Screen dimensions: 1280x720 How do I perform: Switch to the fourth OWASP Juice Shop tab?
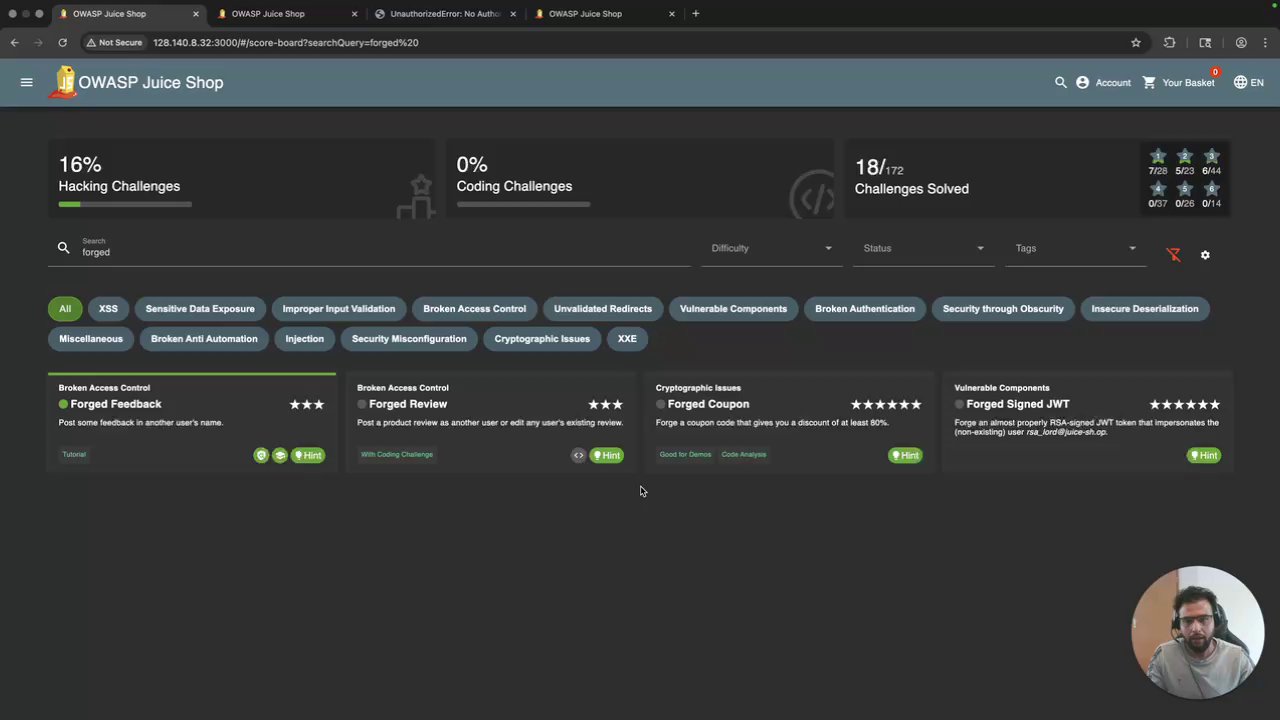(605, 14)
